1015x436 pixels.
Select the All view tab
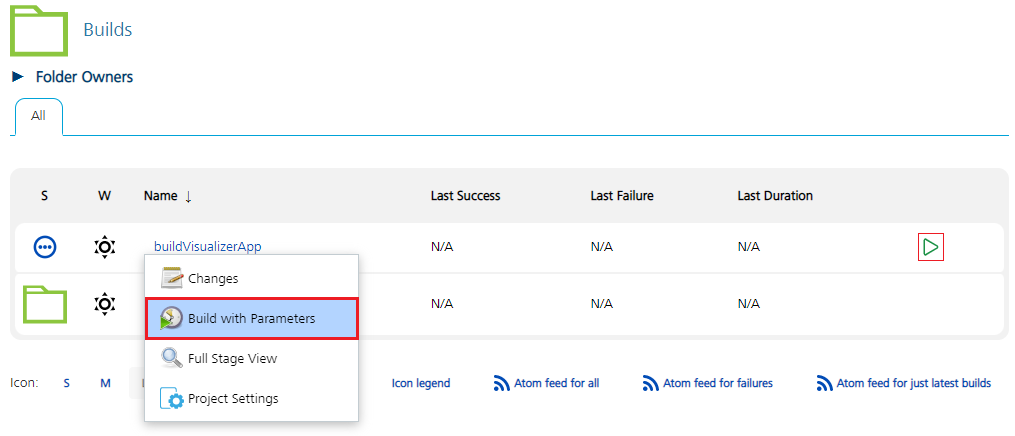click(38, 116)
